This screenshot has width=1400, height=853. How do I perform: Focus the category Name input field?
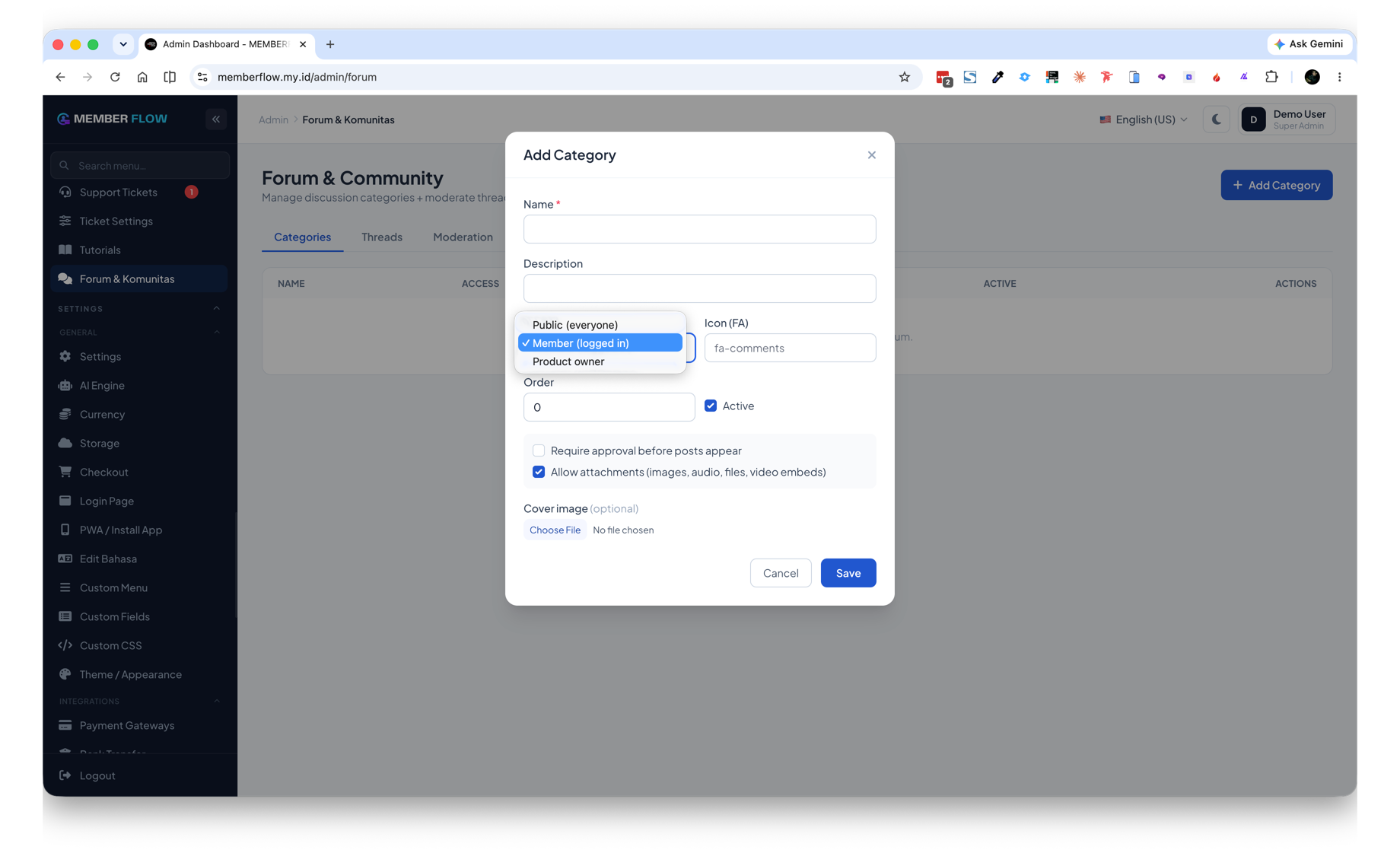699,230
